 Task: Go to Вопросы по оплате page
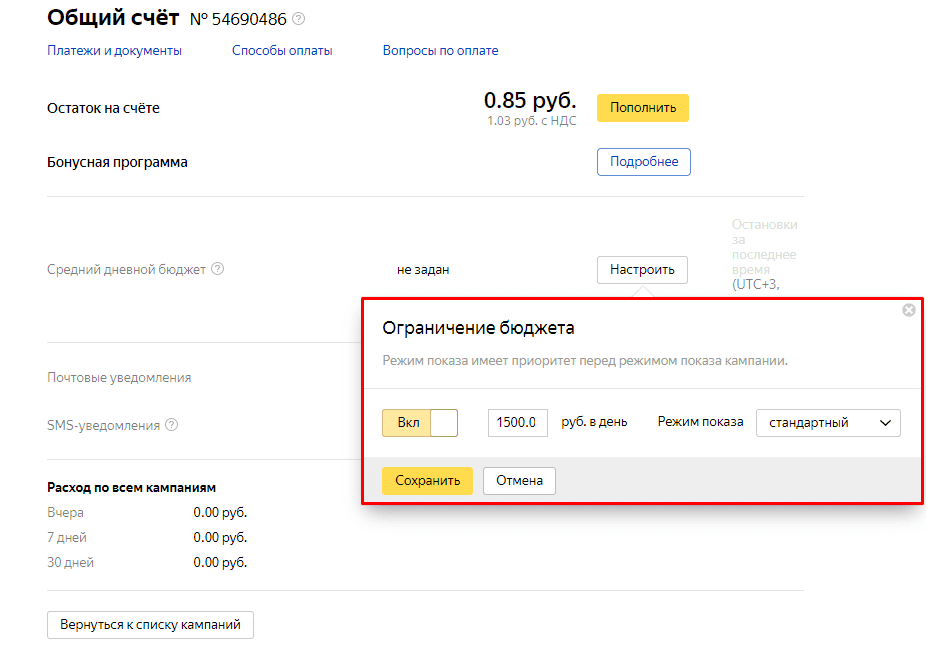(x=440, y=50)
